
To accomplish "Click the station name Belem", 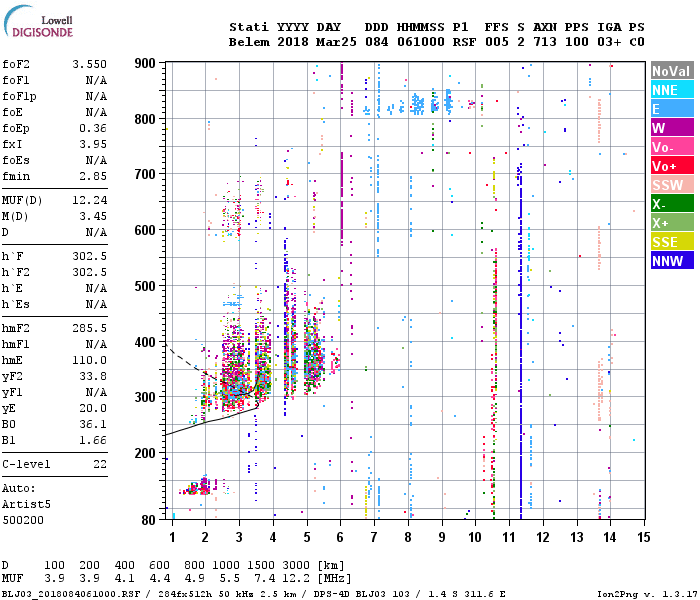I will (x=249, y=42).
